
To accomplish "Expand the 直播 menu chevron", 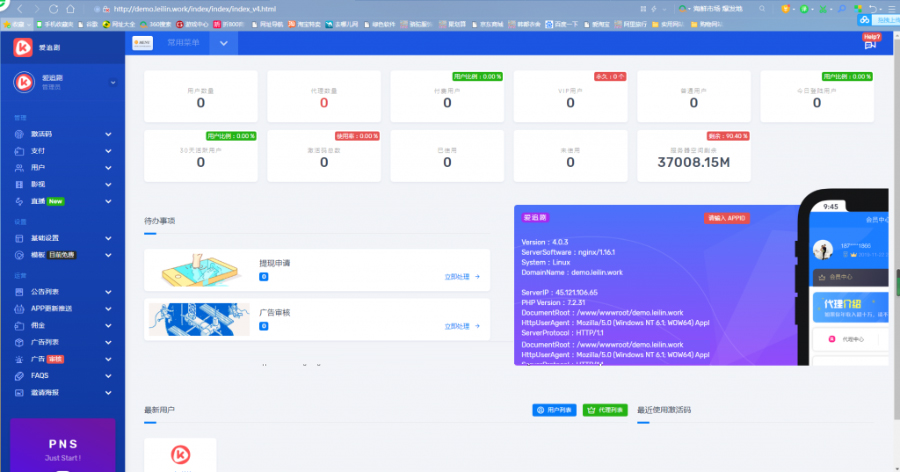I will pos(108,202).
